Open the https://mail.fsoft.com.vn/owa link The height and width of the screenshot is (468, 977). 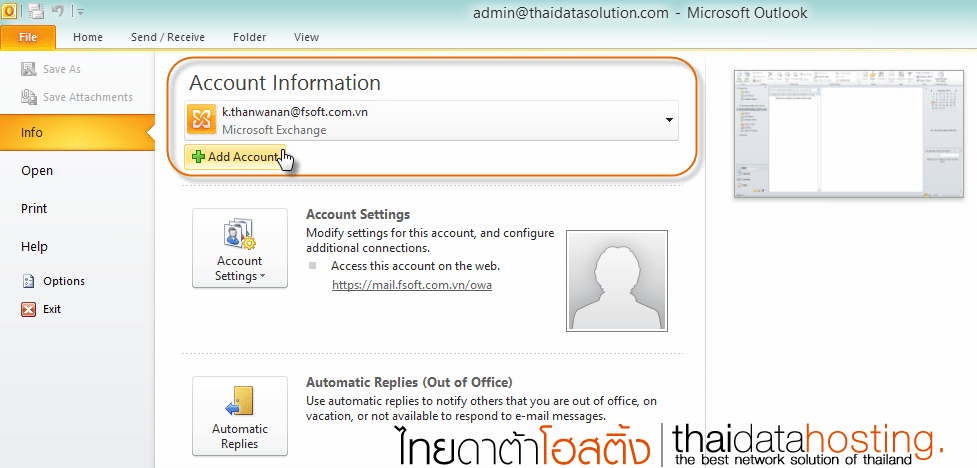tap(412, 285)
